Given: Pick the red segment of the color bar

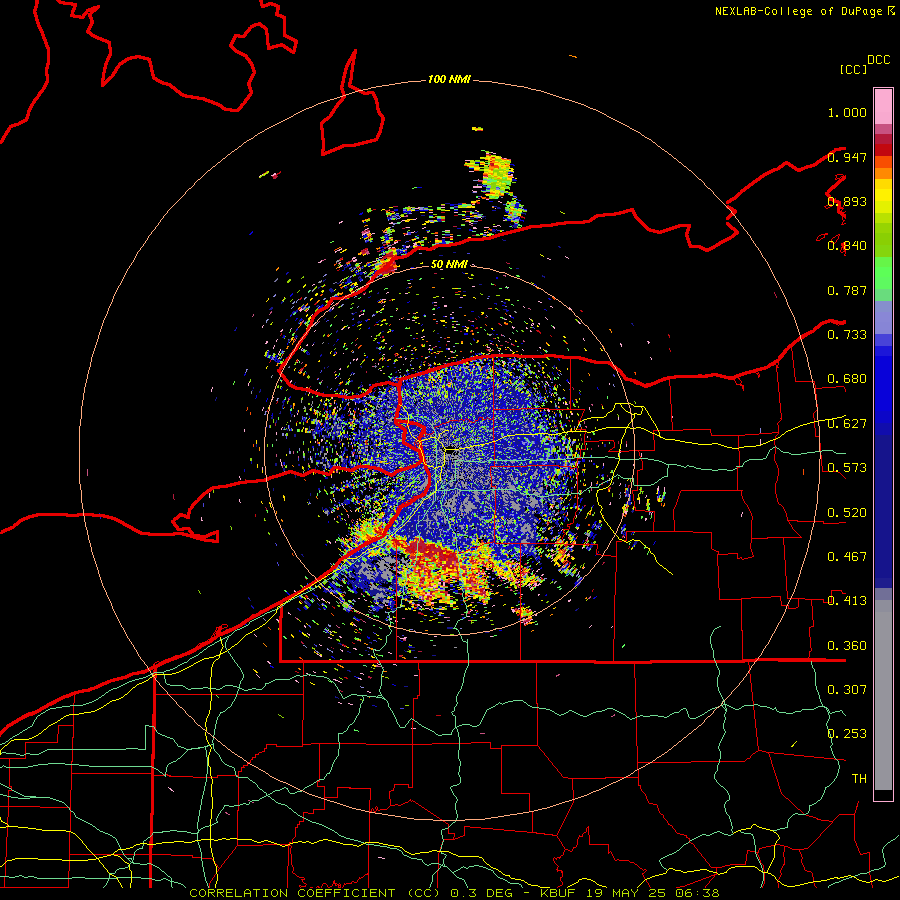Looking at the screenshot, I should coord(883,149).
